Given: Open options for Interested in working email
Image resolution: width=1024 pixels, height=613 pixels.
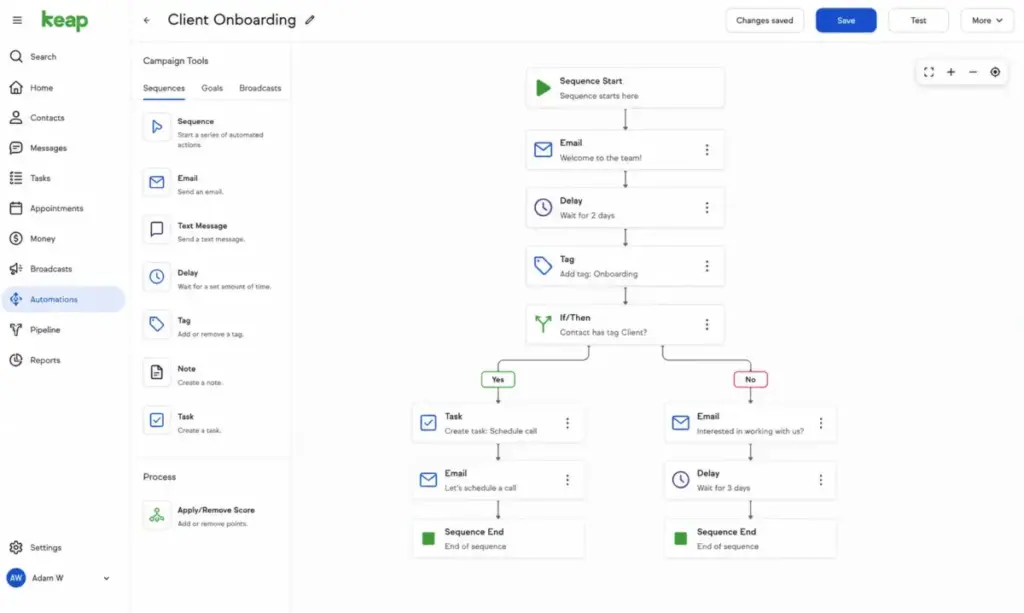Looking at the screenshot, I should [x=820, y=423].
